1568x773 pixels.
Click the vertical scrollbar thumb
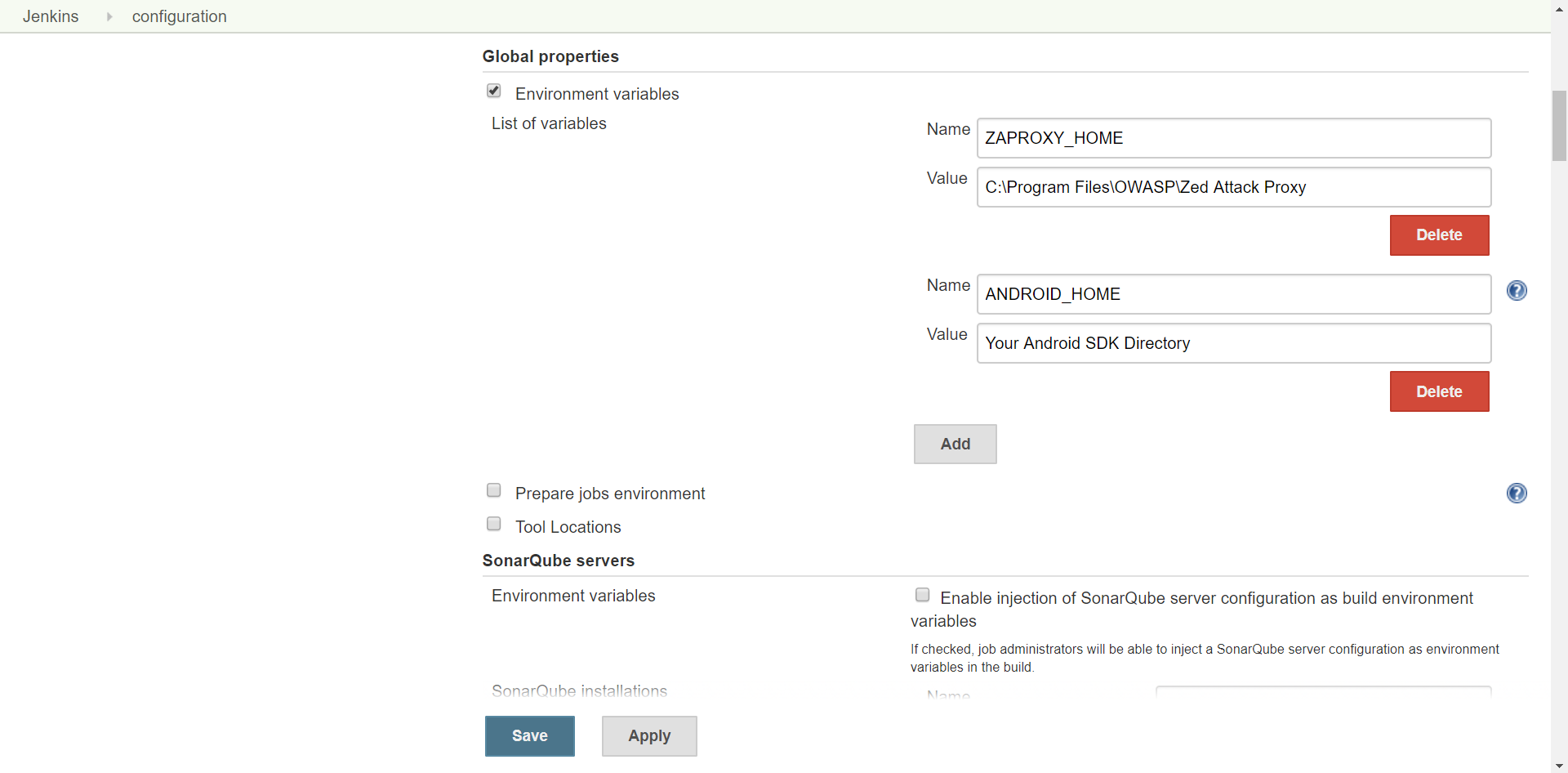[x=1559, y=126]
